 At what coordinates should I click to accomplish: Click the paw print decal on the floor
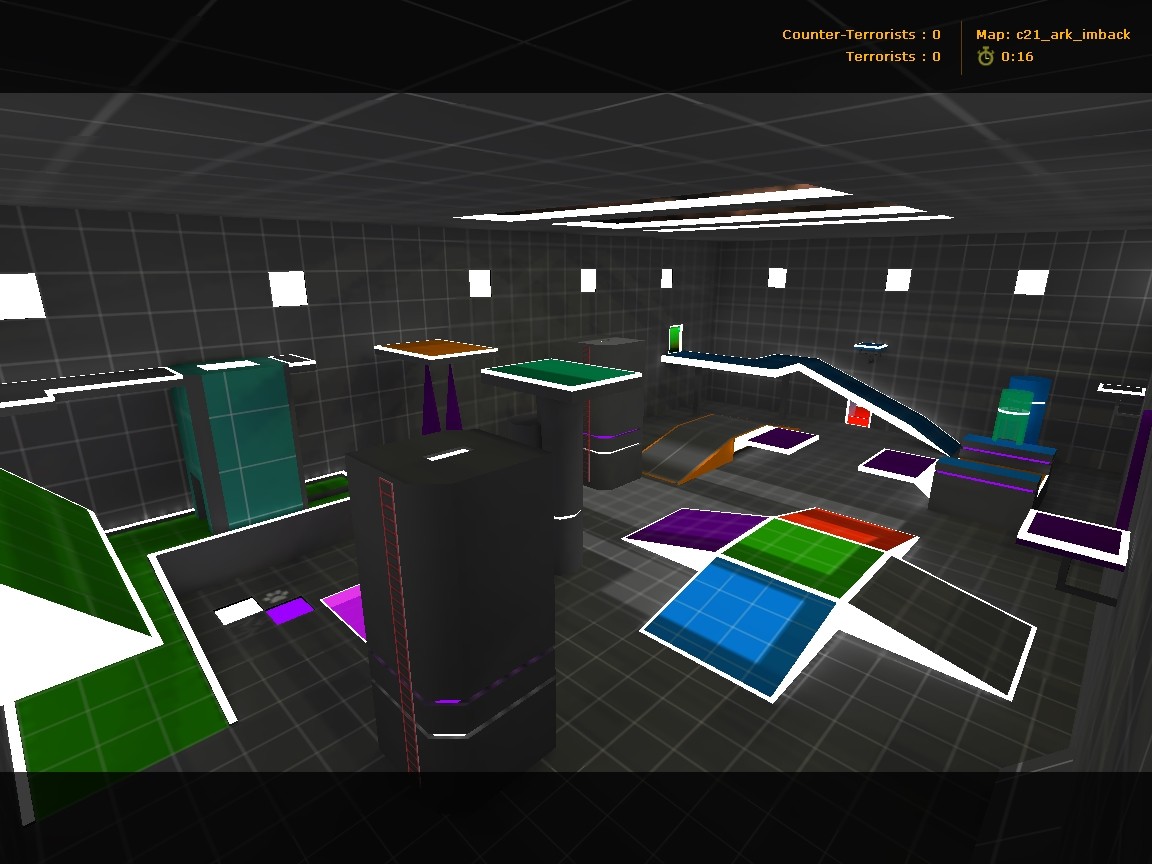click(x=275, y=597)
